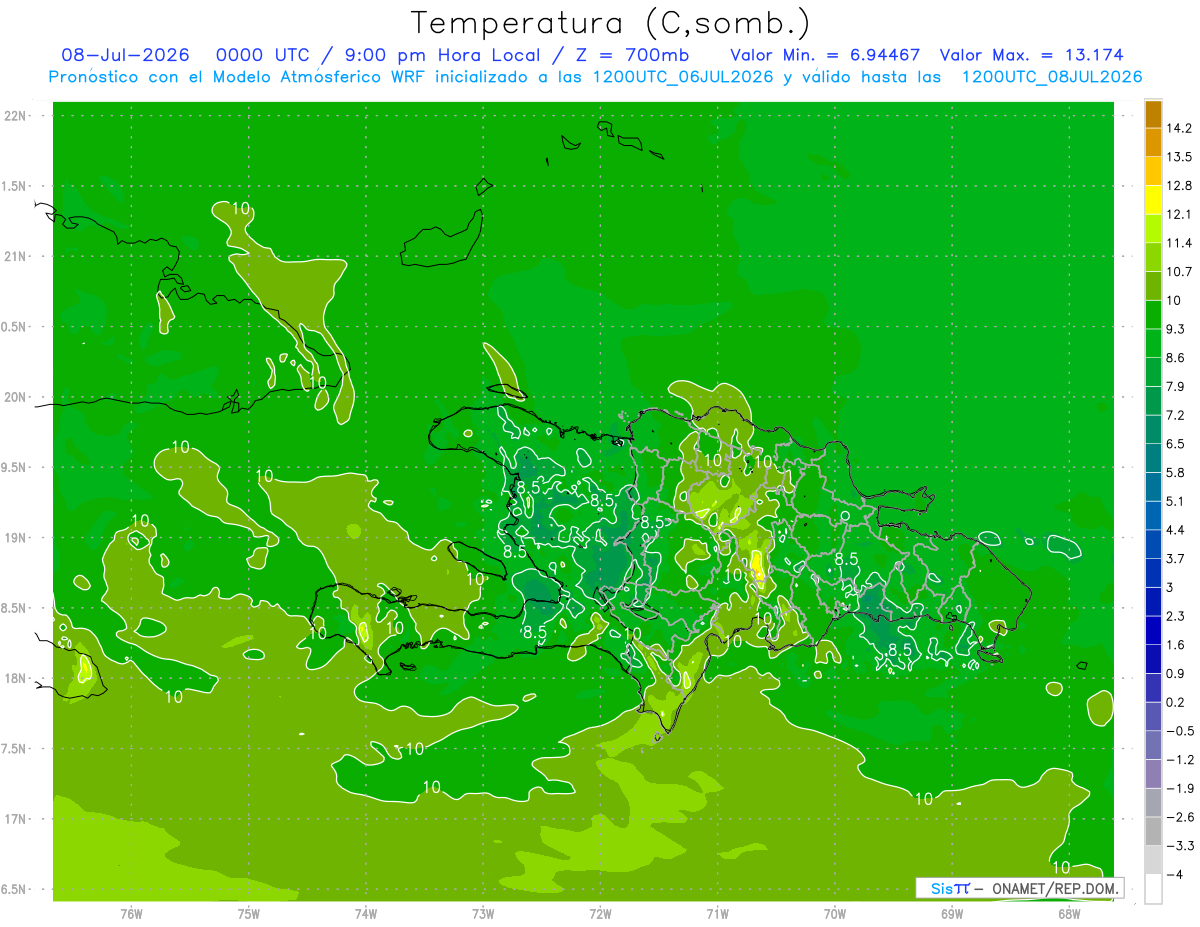The width and height of the screenshot is (1200, 927).
Task: Click the "8.6" color bar value
Action: (x=1177, y=358)
